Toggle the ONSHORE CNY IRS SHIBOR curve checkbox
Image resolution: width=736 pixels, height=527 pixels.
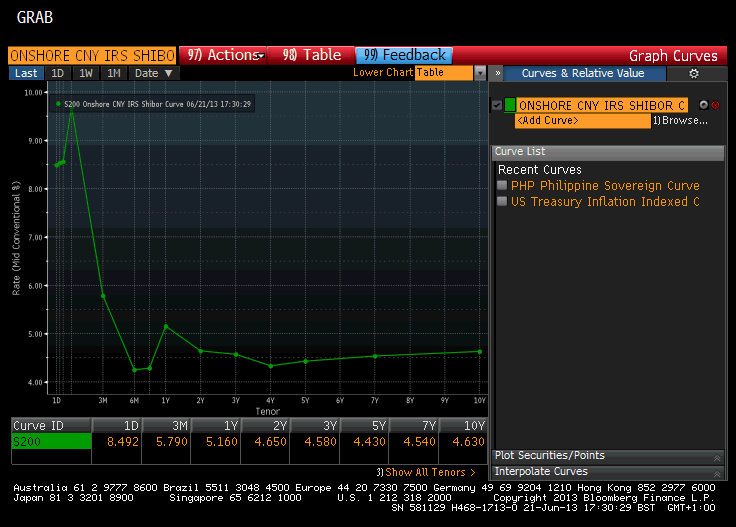[497, 105]
